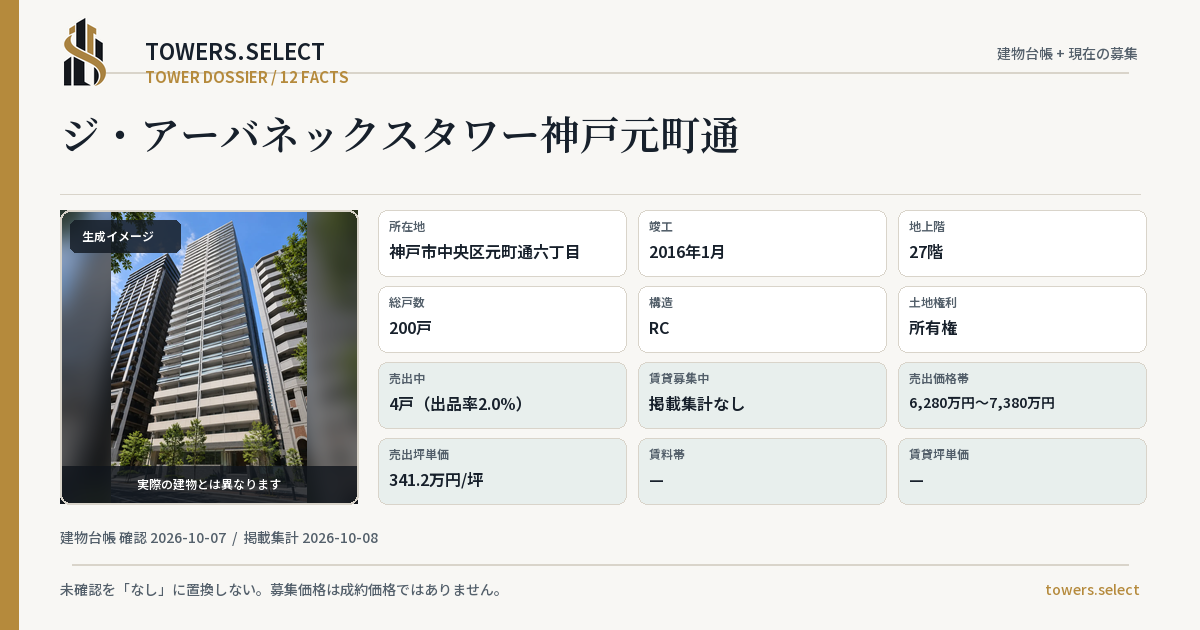1200x630 pixels.
Task: Click the 建物台帳 確認 2026-10-07 date text
Action: coord(143,538)
